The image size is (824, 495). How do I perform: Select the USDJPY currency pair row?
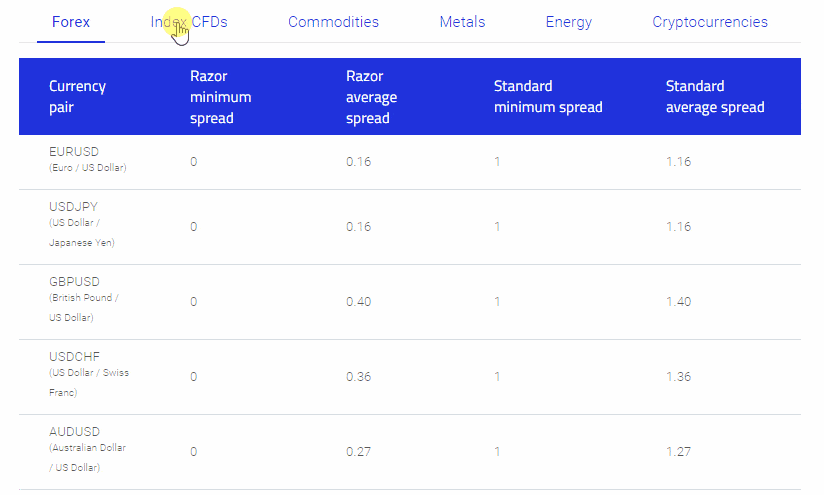pos(410,227)
